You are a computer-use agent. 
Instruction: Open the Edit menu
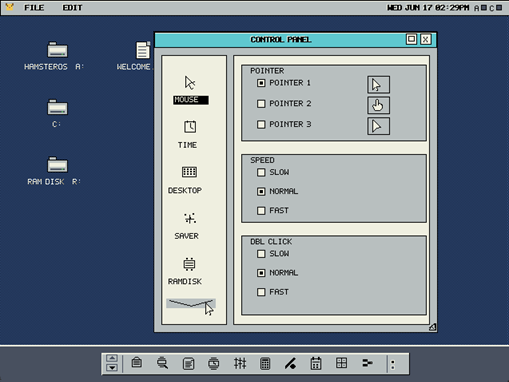click(x=72, y=8)
